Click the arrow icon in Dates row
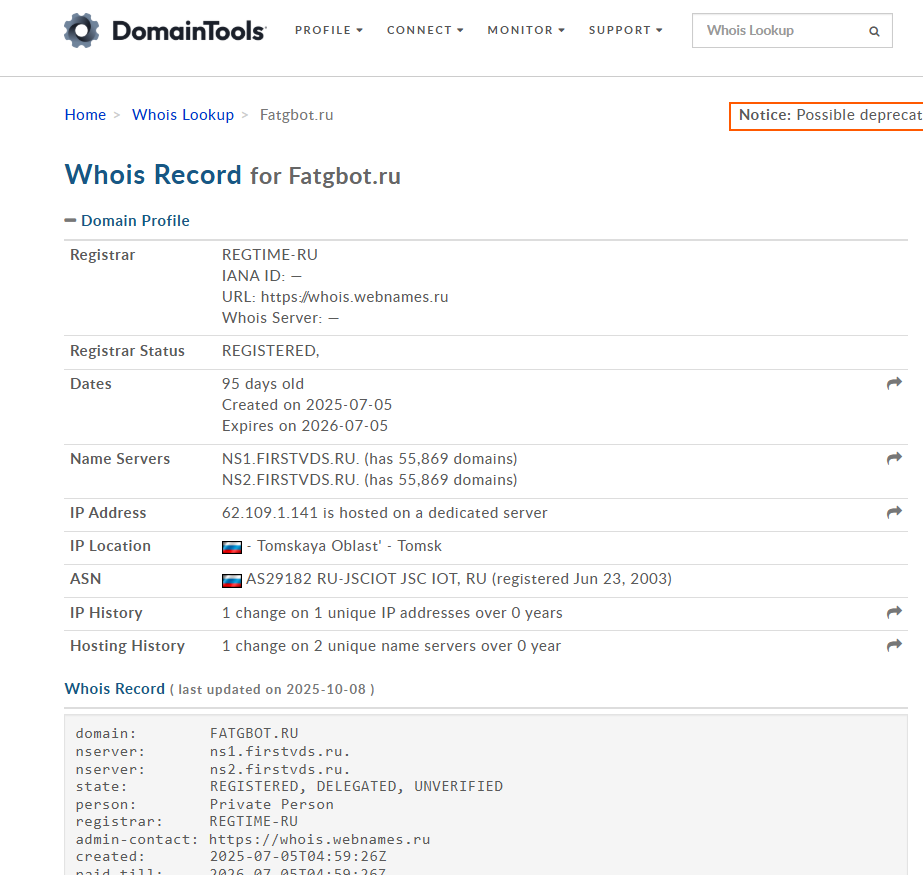Image resolution: width=923 pixels, height=875 pixels. [894, 384]
